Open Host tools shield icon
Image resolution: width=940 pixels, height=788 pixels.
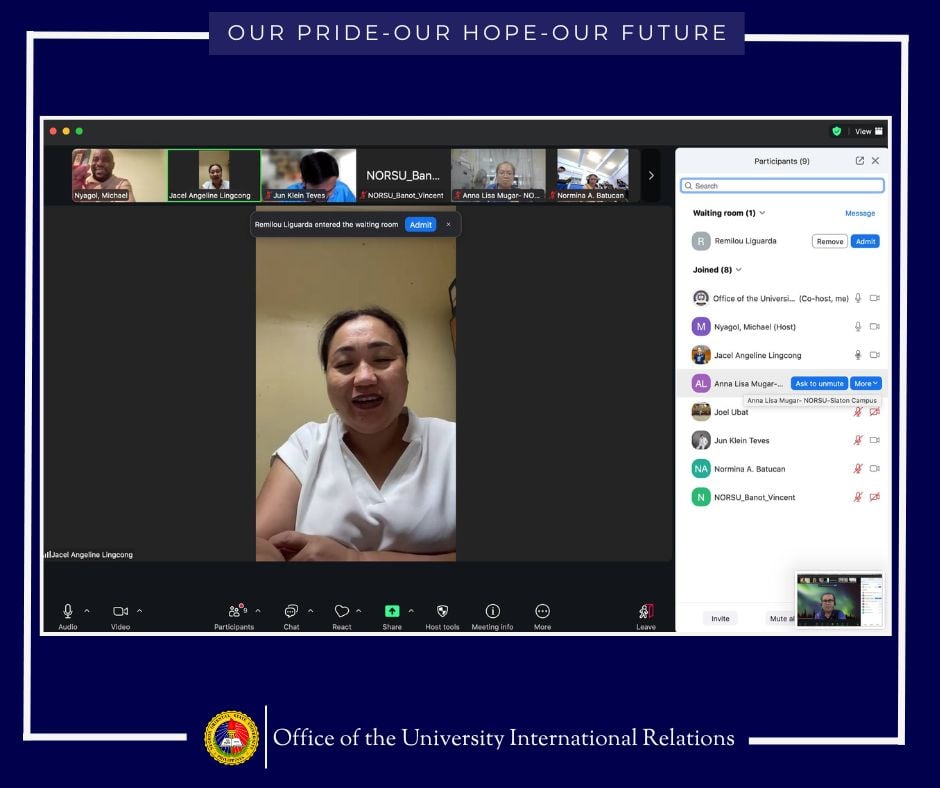pos(443,611)
